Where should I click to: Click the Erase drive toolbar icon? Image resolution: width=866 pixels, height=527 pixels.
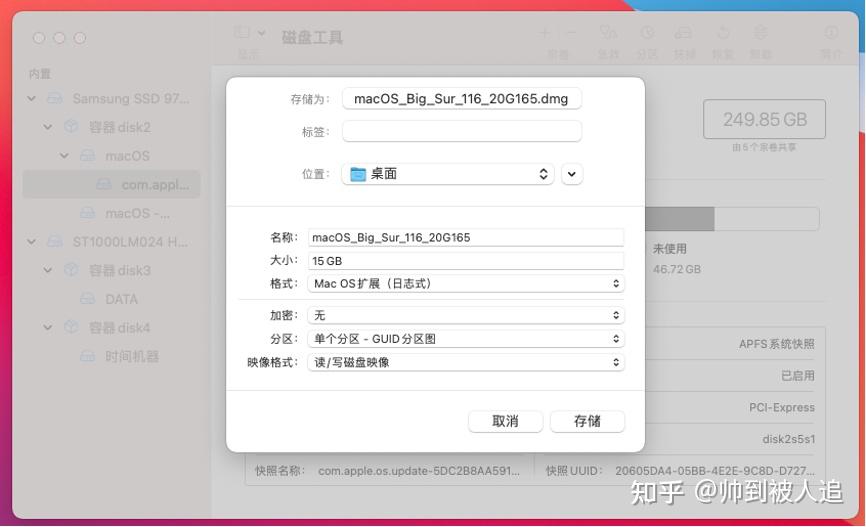click(x=683, y=33)
